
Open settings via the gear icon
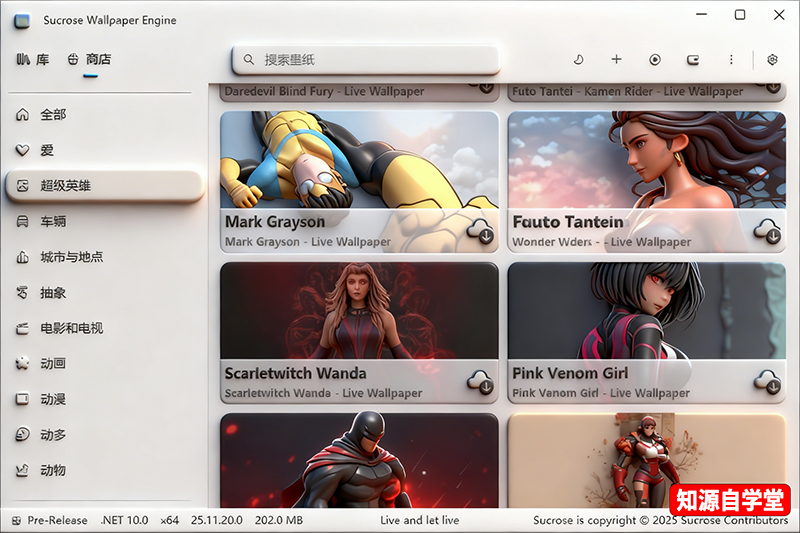point(772,60)
